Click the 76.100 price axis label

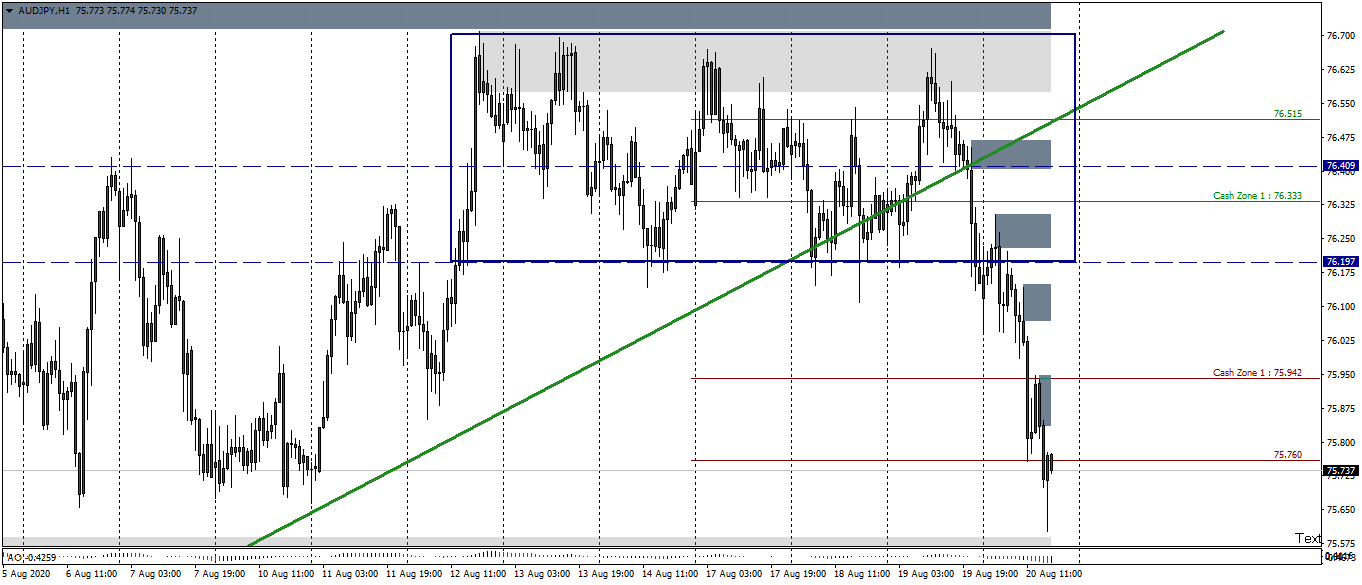1340,307
